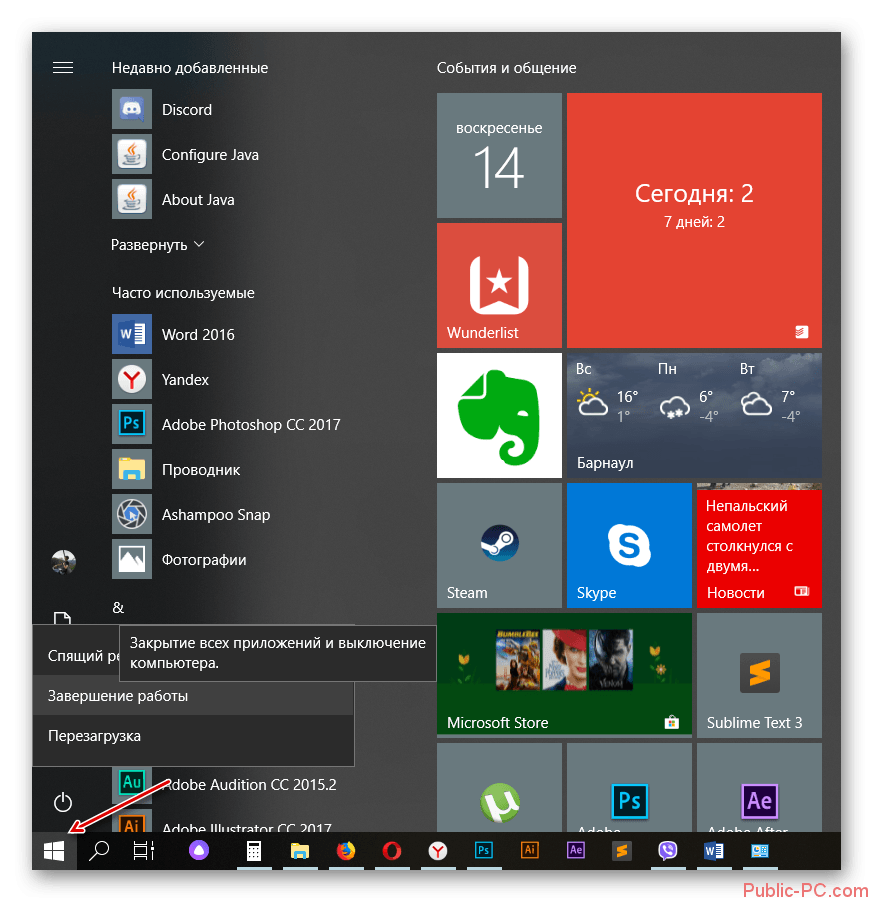Launch the uTorrent tile
Viewport: 873px width, 902px height.
499,800
